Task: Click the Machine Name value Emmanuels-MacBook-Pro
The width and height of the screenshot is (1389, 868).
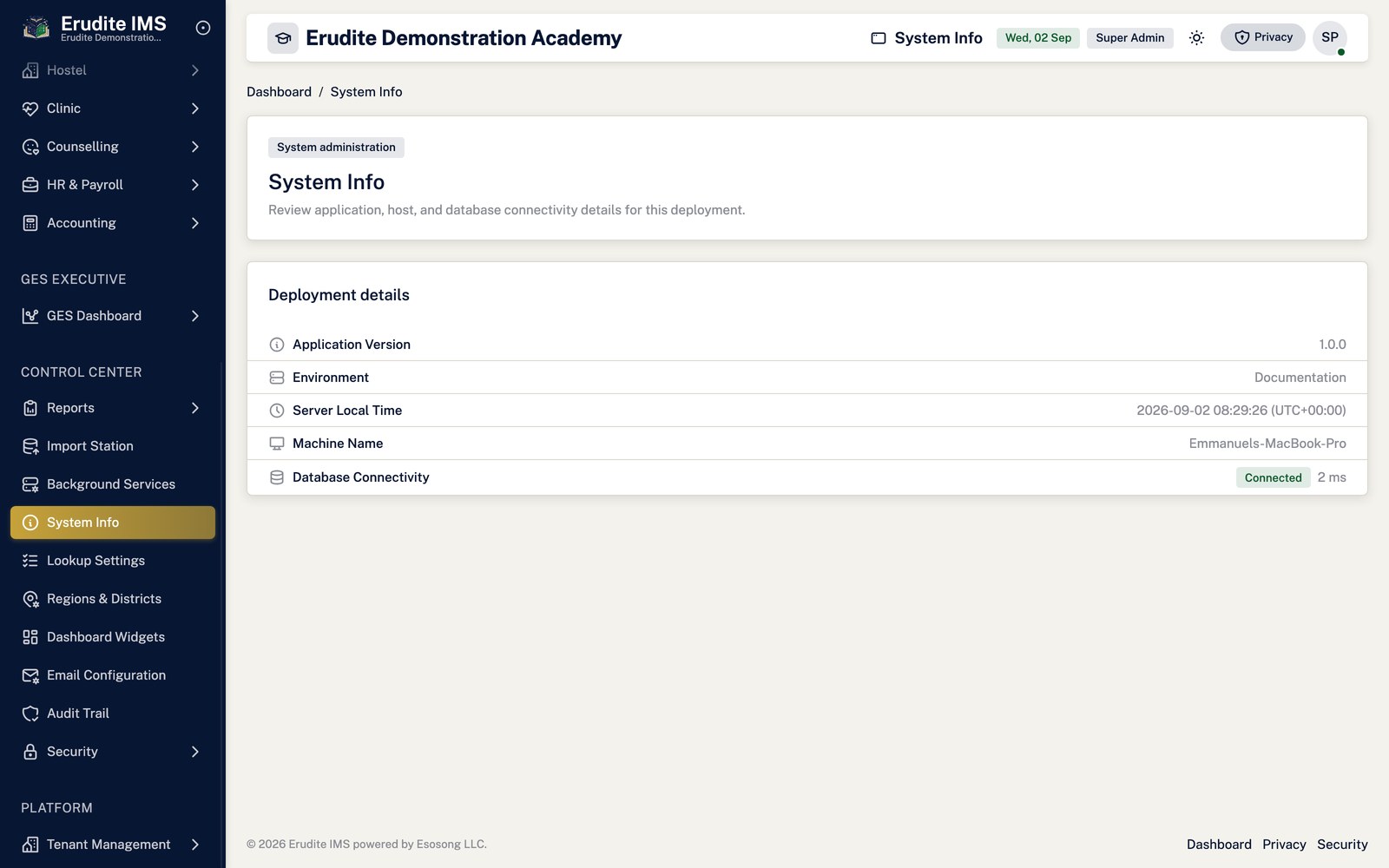Action: click(1267, 444)
